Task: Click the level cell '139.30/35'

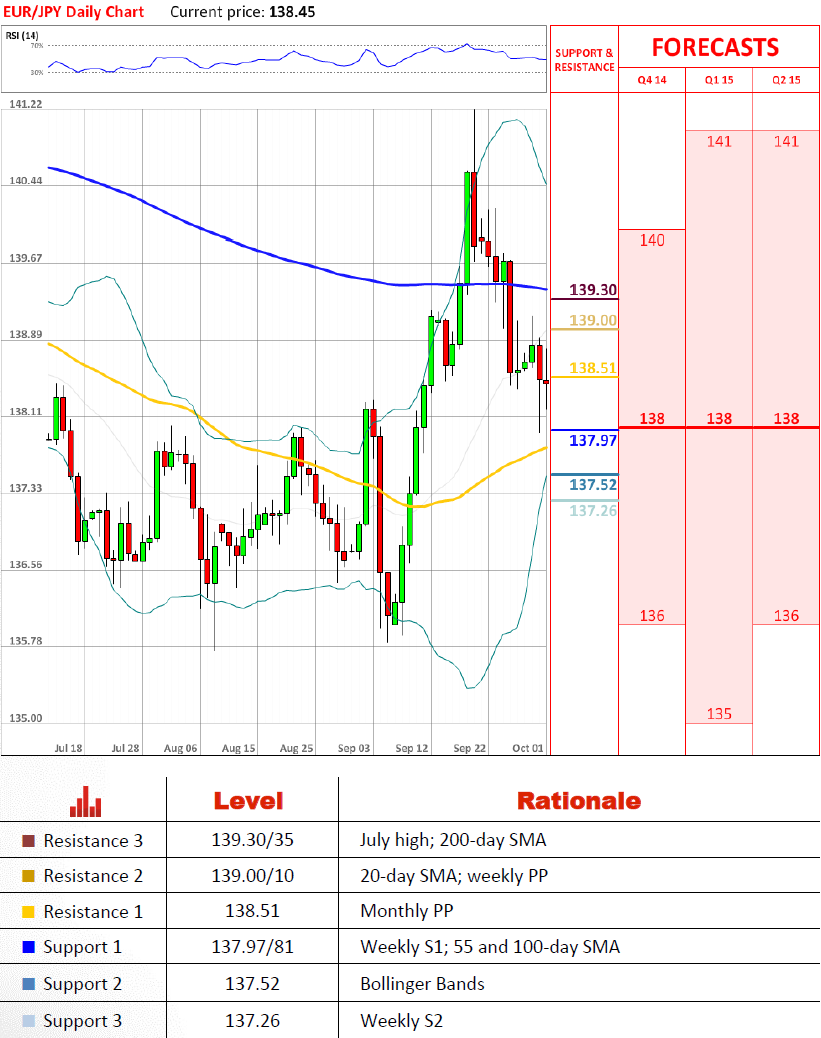Action: pyautogui.click(x=252, y=840)
